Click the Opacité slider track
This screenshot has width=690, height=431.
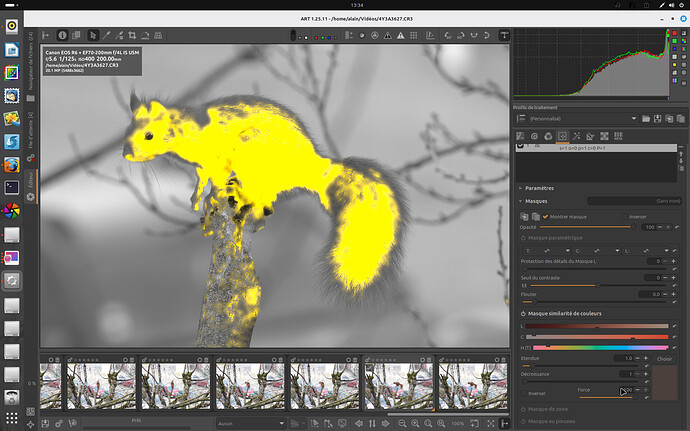click(x=585, y=227)
